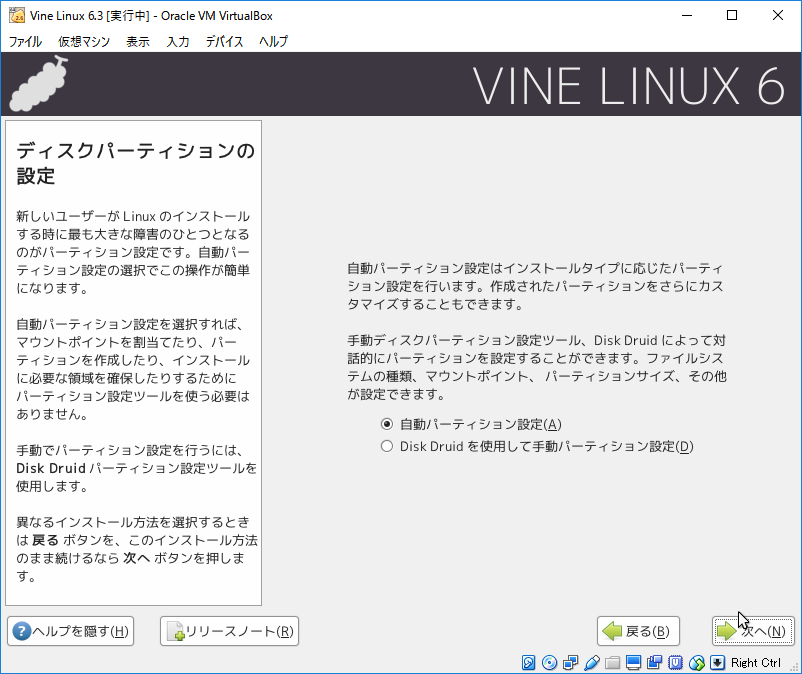This screenshot has height=674, width=802.
Task: Click the network adapter status icon
Action: pos(570,663)
